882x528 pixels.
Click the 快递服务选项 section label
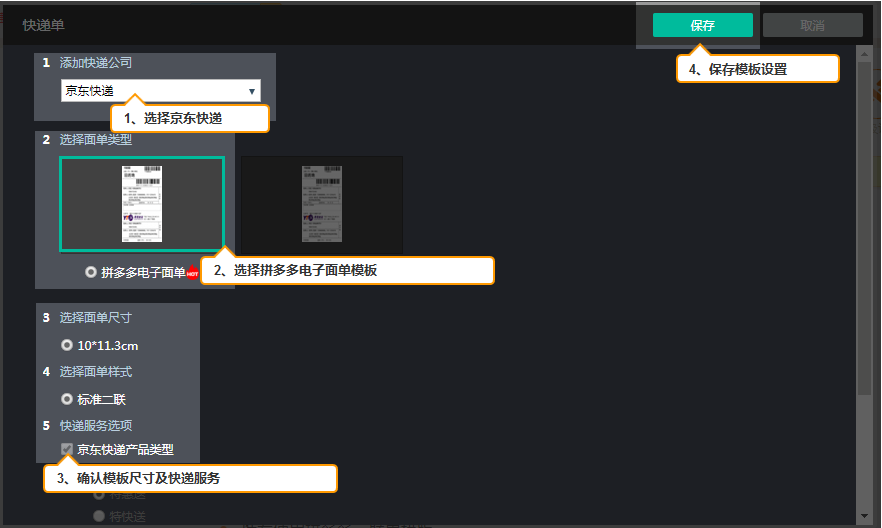click(x=96, y=426)
